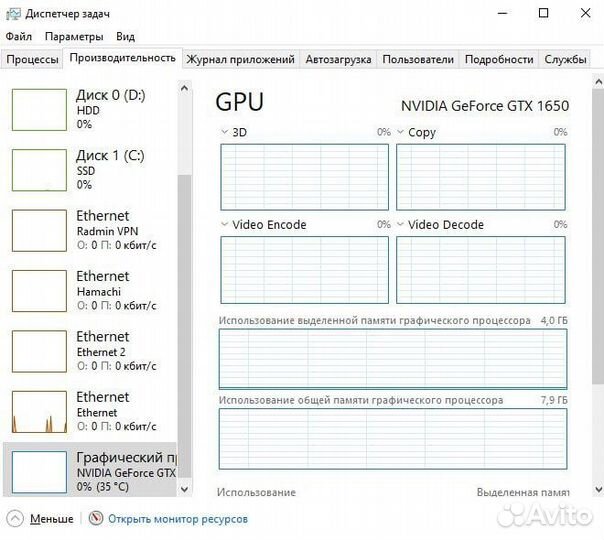Switch to Журнал приложений tab
604x540 pixels.
coord(240,60)
